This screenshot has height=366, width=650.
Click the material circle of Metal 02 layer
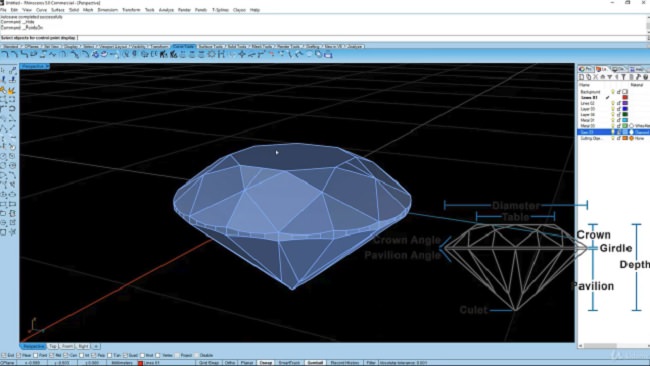point(632,126)
